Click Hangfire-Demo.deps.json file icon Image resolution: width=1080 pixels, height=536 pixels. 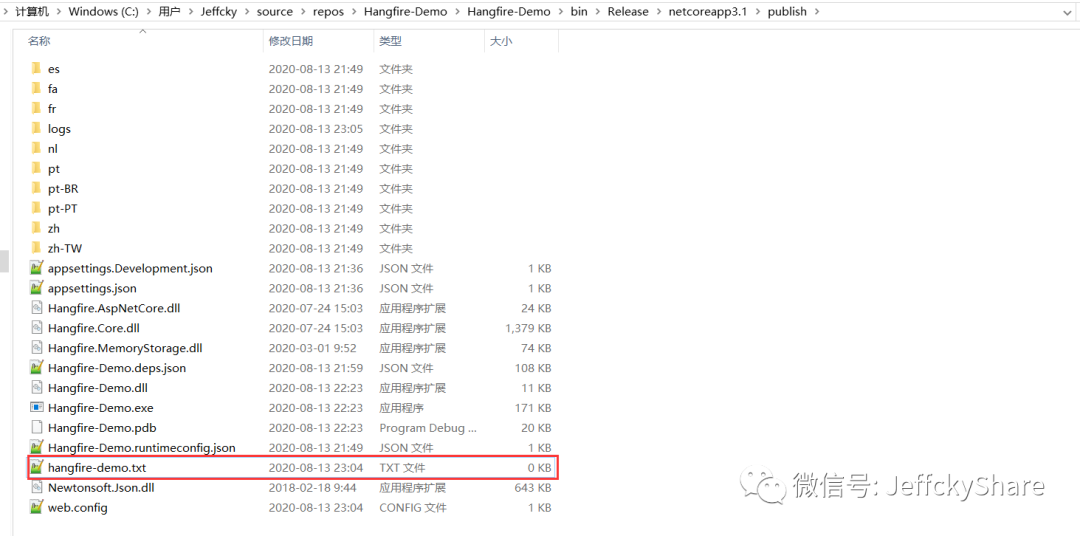pyautogui.click(x=37, y=369)
